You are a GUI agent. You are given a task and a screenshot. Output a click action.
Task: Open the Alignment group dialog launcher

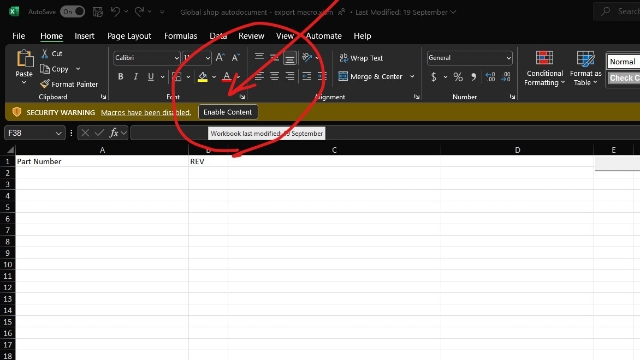point(416,97)
